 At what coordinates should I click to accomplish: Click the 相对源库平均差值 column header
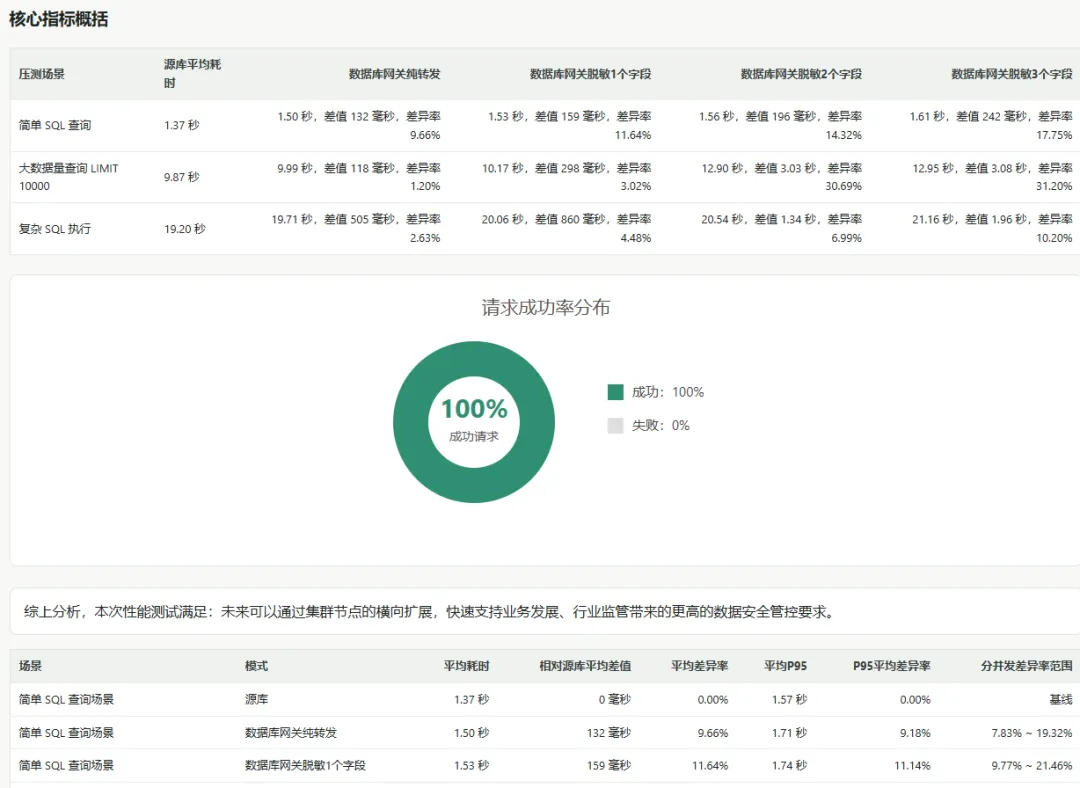(x=585, y=665)
